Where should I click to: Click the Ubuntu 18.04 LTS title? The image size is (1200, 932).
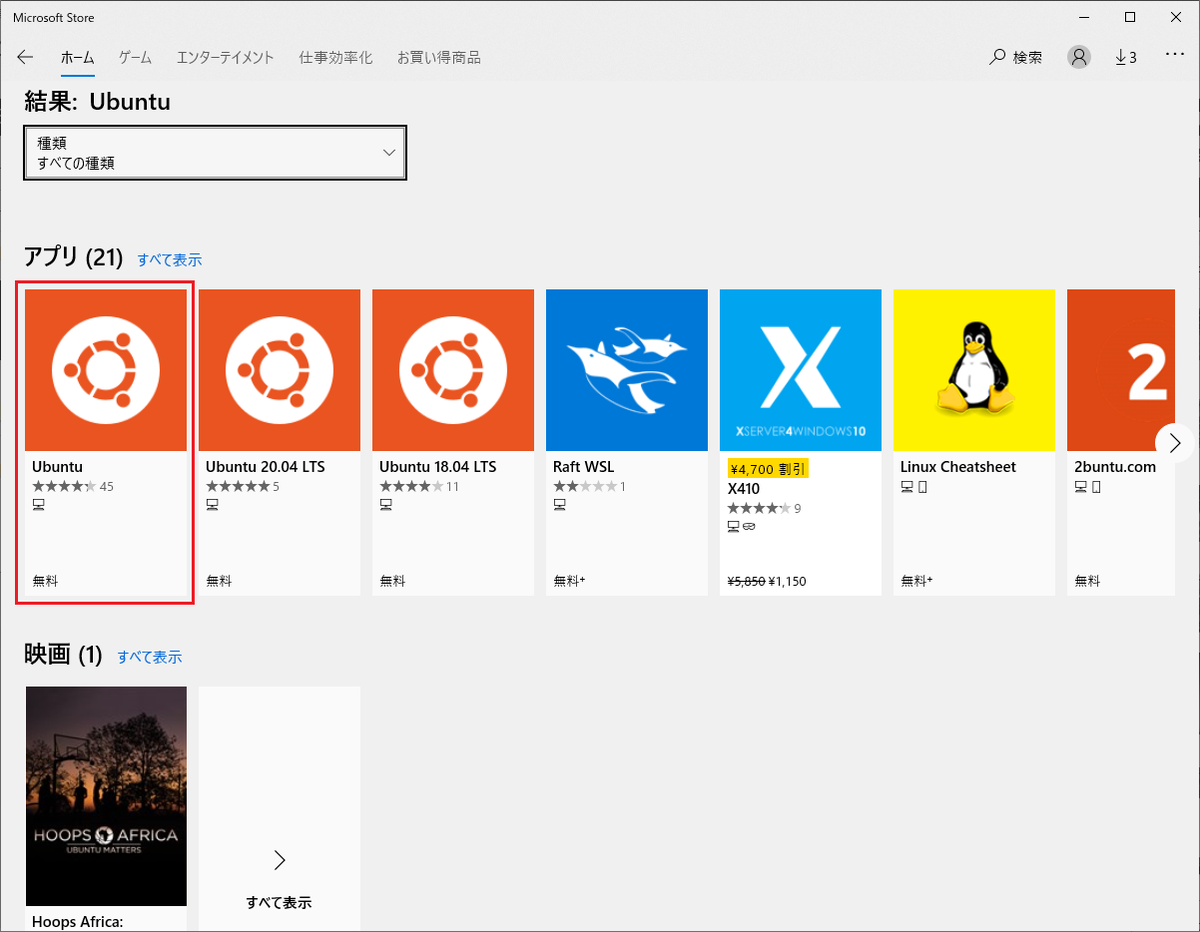pos(438,467)
